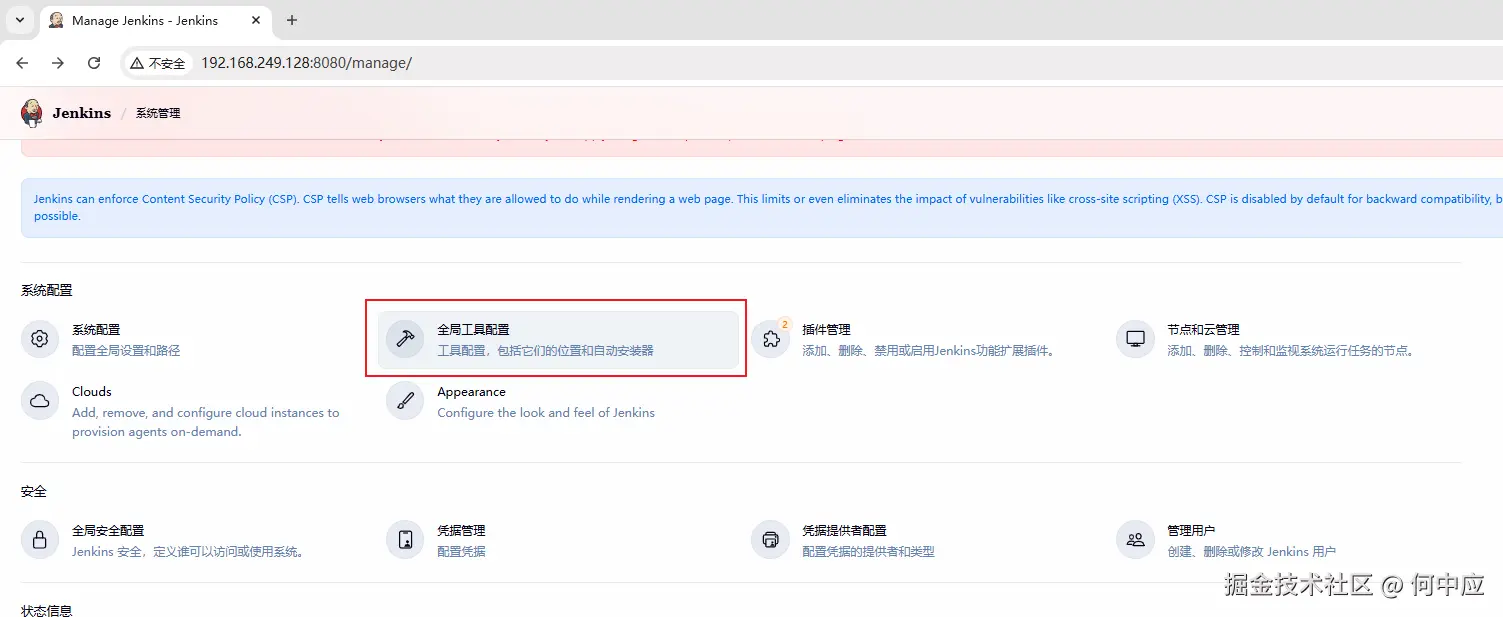1503x617 pixels.
Task: Click the 系统管理 breadcrumb
Action: pyautogui.click(x=158, y=113)
